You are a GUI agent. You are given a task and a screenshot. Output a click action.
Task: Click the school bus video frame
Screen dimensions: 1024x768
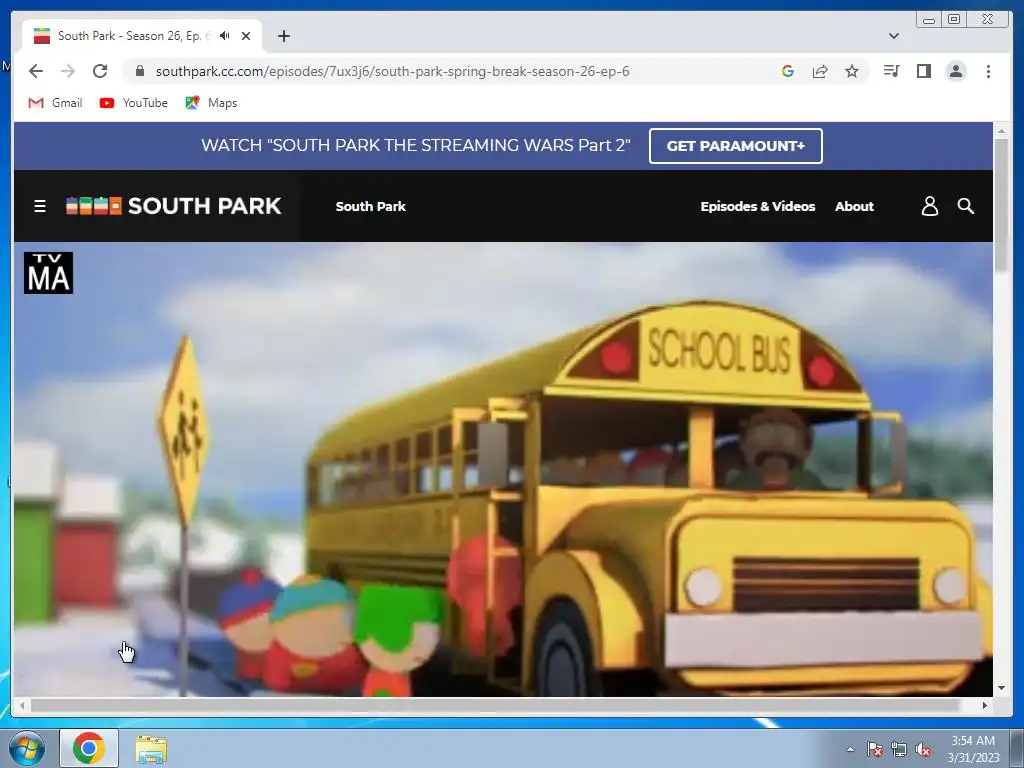503,469
